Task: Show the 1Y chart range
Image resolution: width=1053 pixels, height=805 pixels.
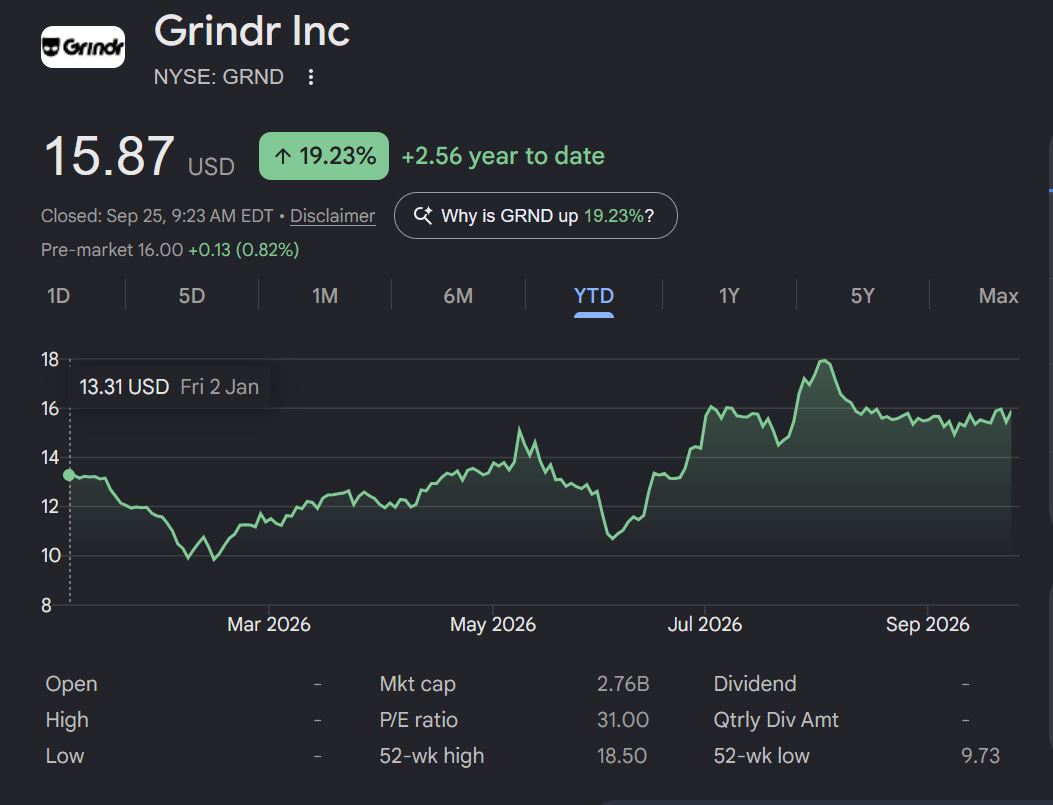Action: tap(729, 295)
